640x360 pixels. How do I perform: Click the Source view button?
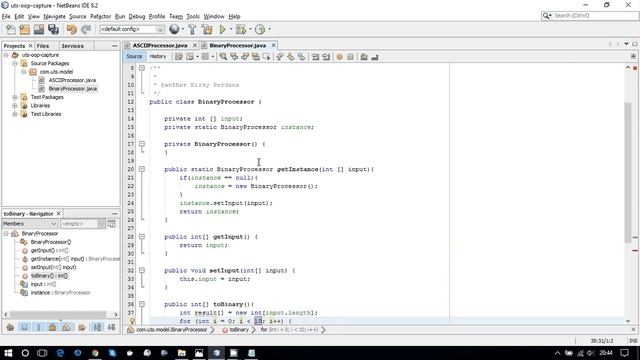(x=134, y=57)
